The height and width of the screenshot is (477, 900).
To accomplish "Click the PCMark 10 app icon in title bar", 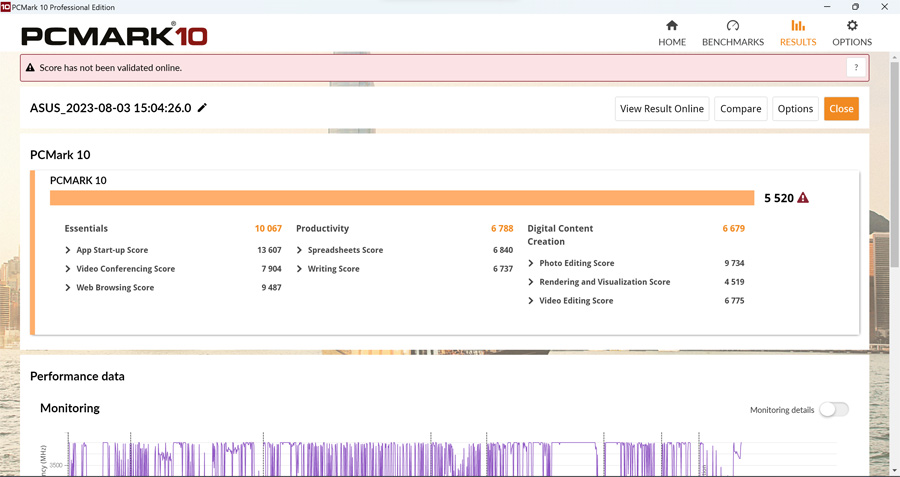I will (5, 7).
